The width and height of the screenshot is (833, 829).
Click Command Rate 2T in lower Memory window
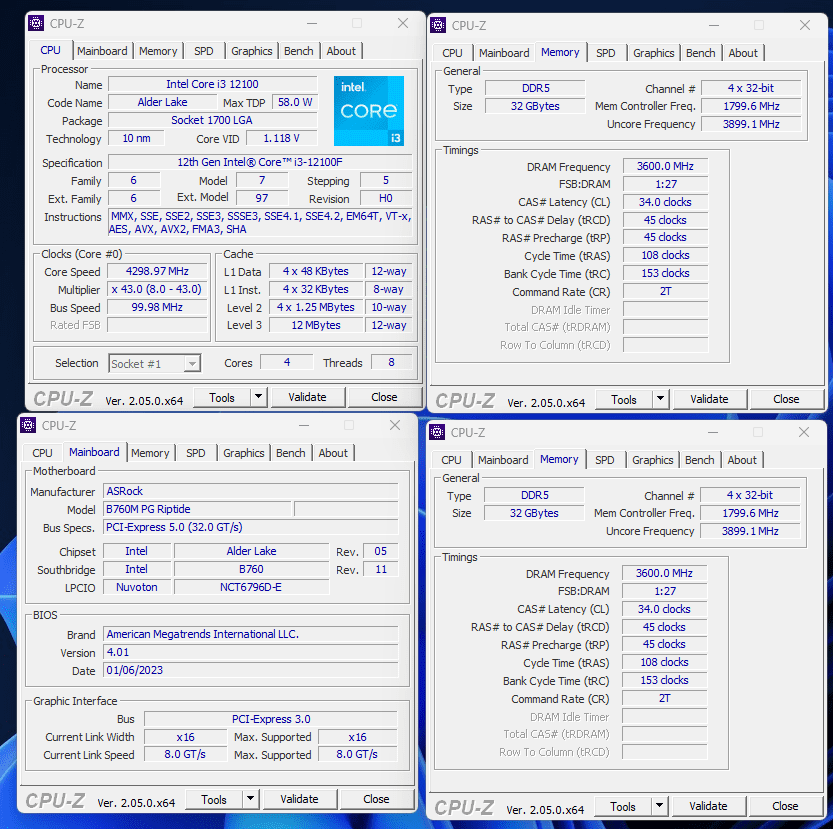pyautogui.click(x=664, y=698)
